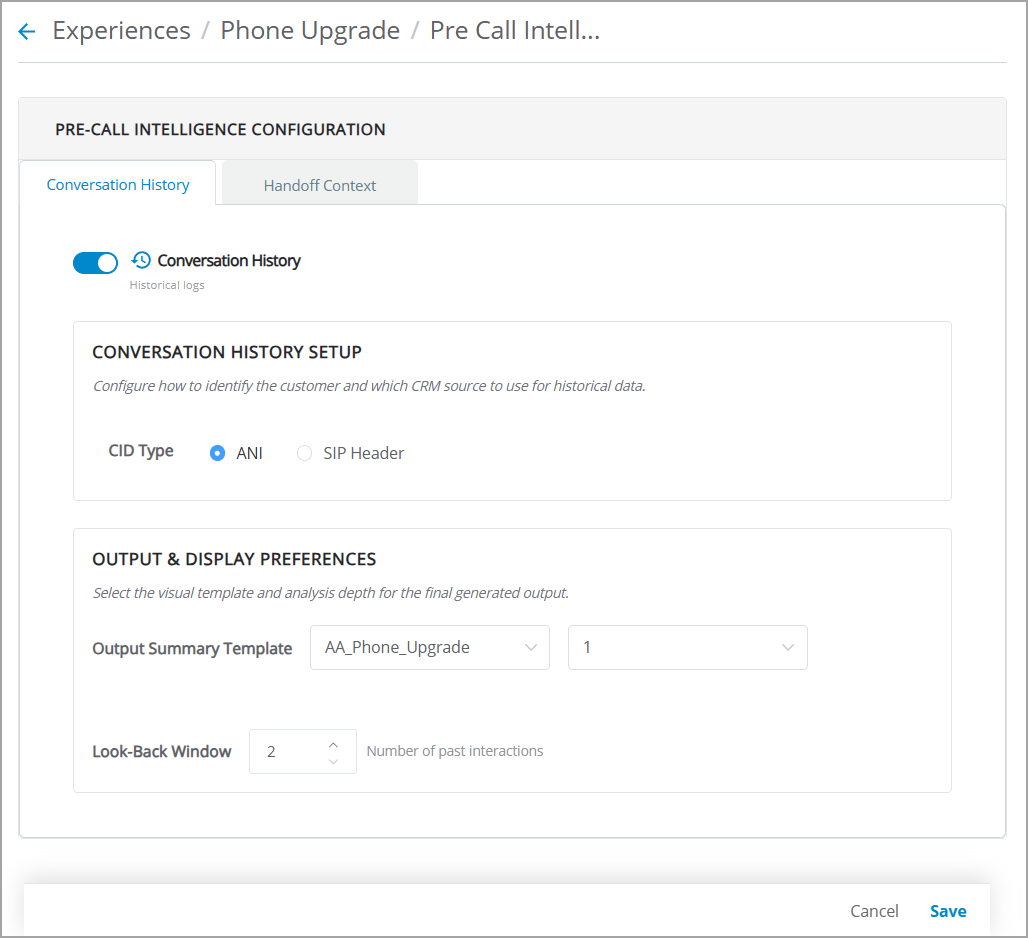Click the back arrow icon
This screenshot has width=1028, height=938.
[x=27, y=31]
